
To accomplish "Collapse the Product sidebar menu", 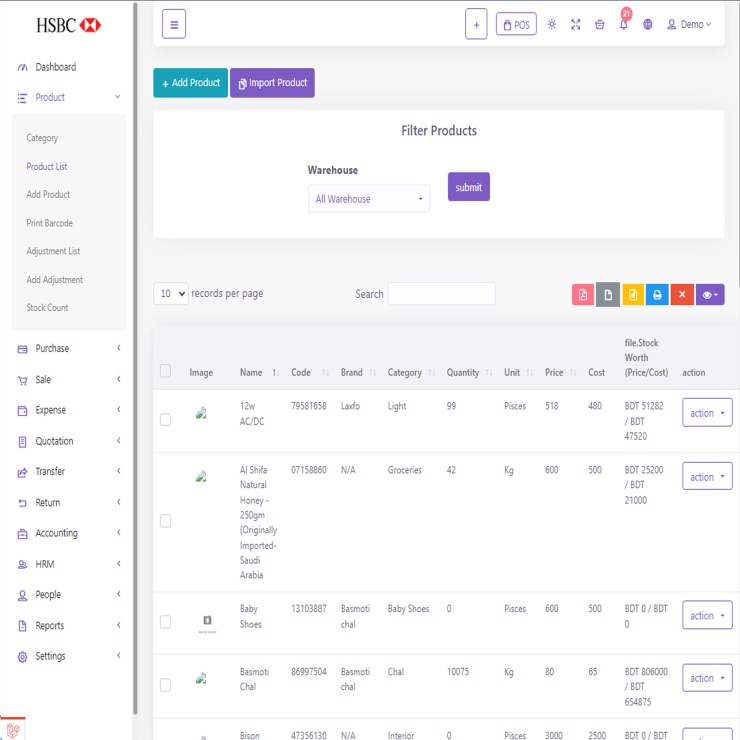I will [68, 97].
